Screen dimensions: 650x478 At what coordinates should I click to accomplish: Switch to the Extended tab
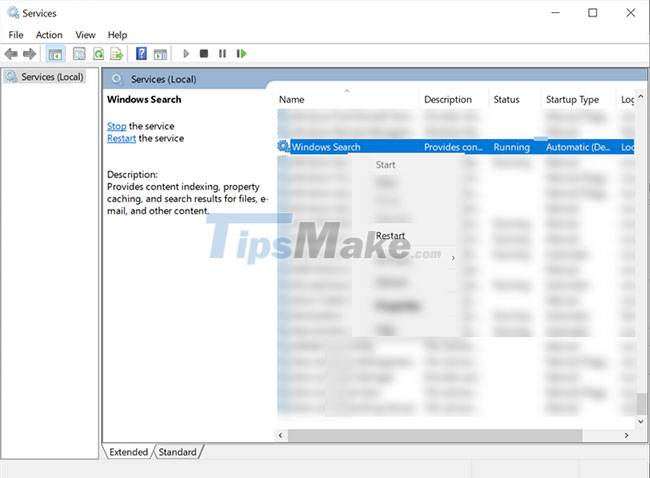coord(129,452)
